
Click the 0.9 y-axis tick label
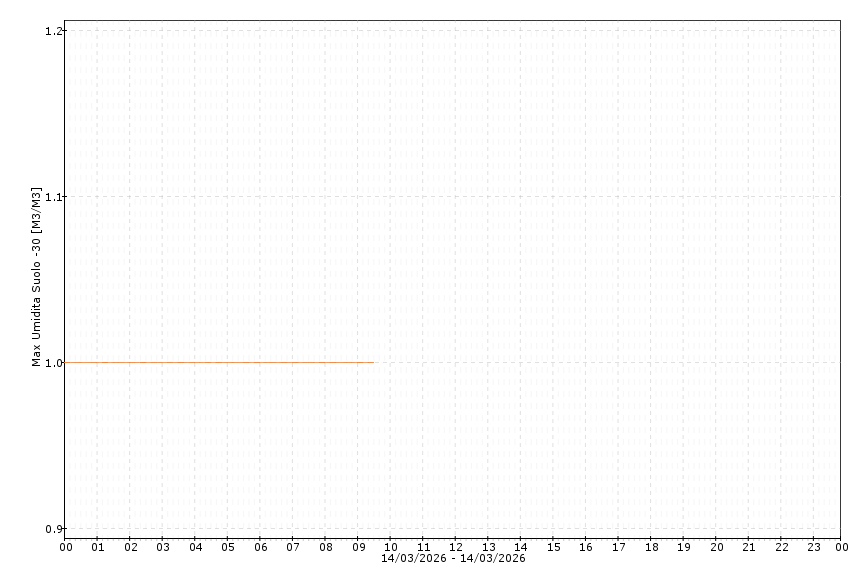[x=54, y=529]
